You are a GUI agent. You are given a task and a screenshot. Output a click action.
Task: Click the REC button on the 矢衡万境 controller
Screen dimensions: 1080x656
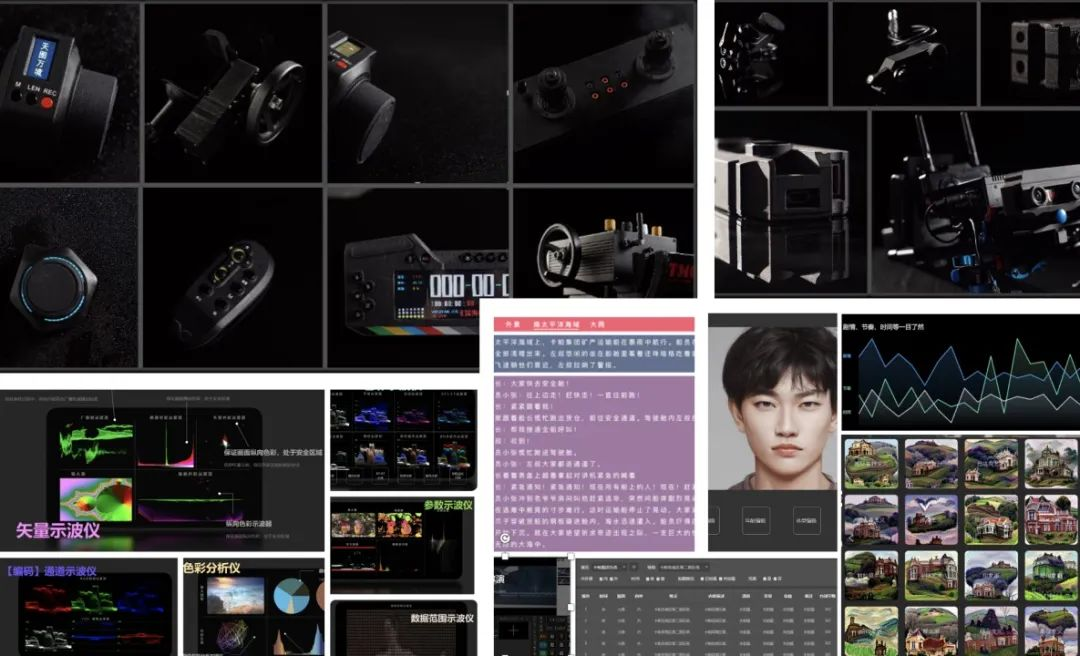[x=47, y=101]
